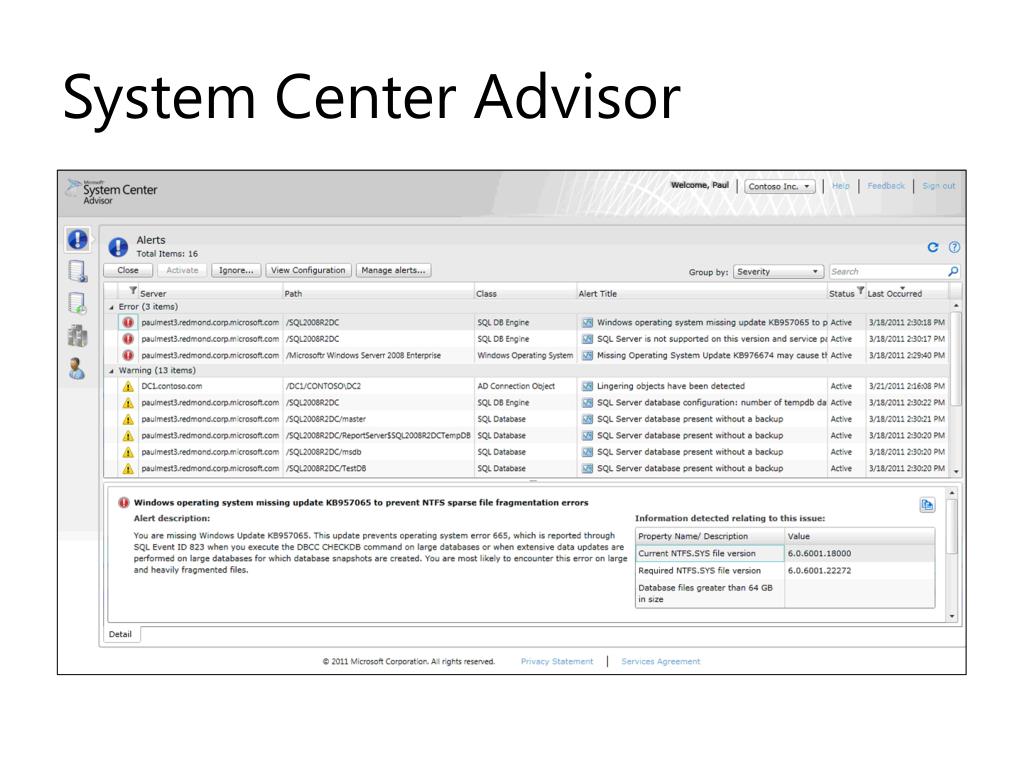Sort by the Alert Title column header

[x=597, y=293]
